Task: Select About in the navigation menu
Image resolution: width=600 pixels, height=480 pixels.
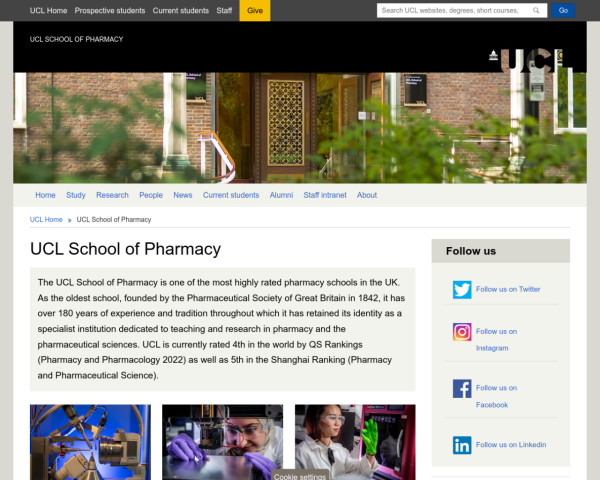Action: click(367, 195)
